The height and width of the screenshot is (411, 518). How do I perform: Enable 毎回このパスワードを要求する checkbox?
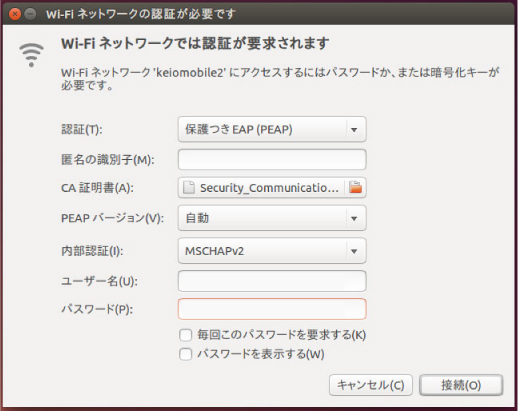[186, 335]
